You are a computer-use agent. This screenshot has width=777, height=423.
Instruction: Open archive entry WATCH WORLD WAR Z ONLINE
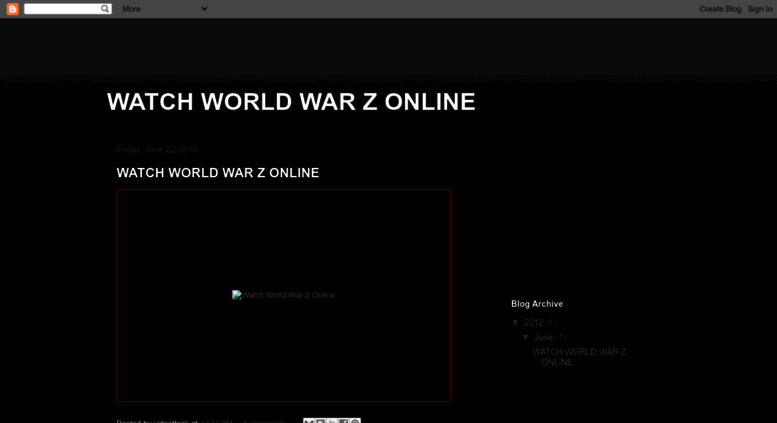(579, 357)
